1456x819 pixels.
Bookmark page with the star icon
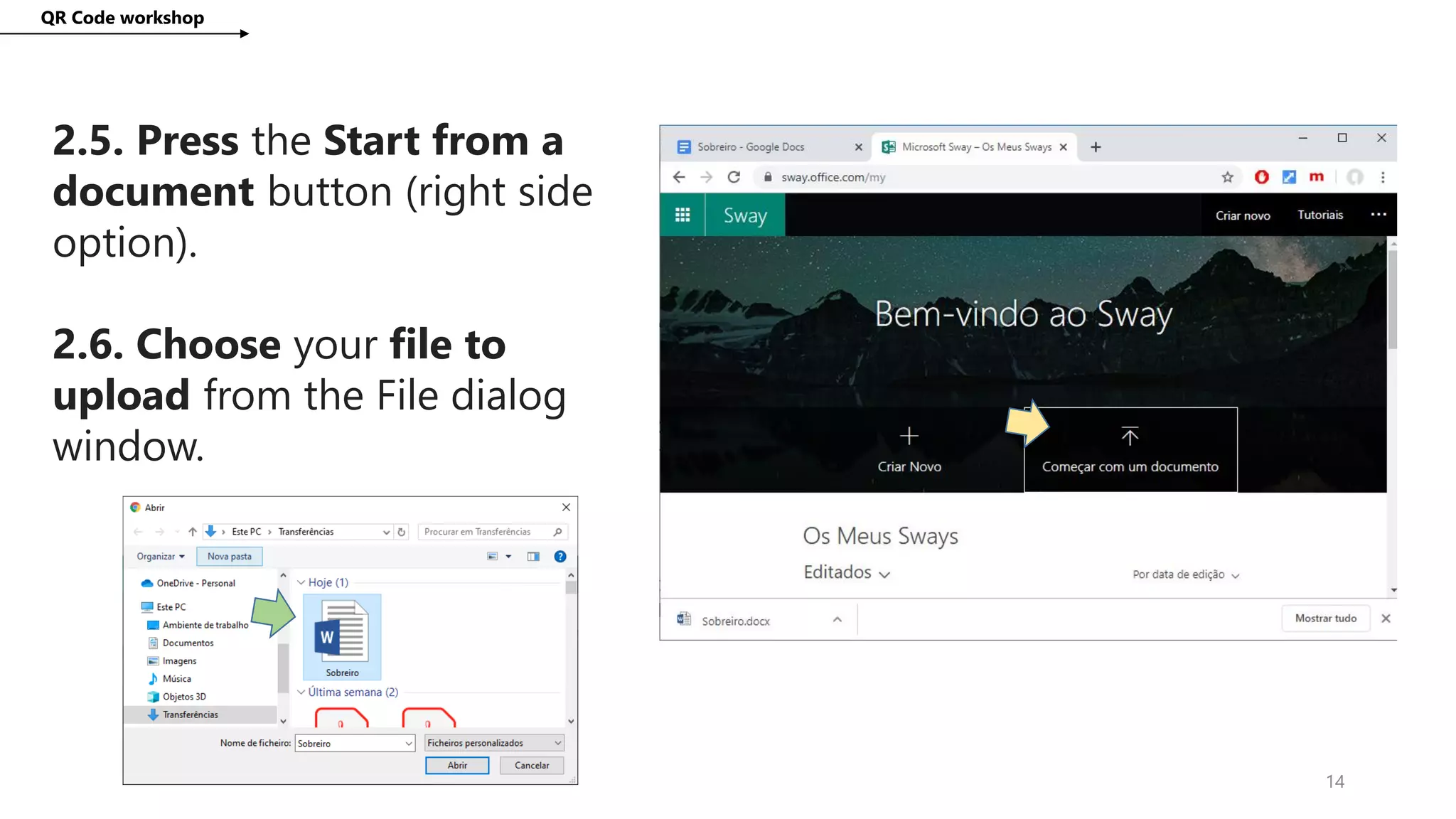pos(1227,177)
